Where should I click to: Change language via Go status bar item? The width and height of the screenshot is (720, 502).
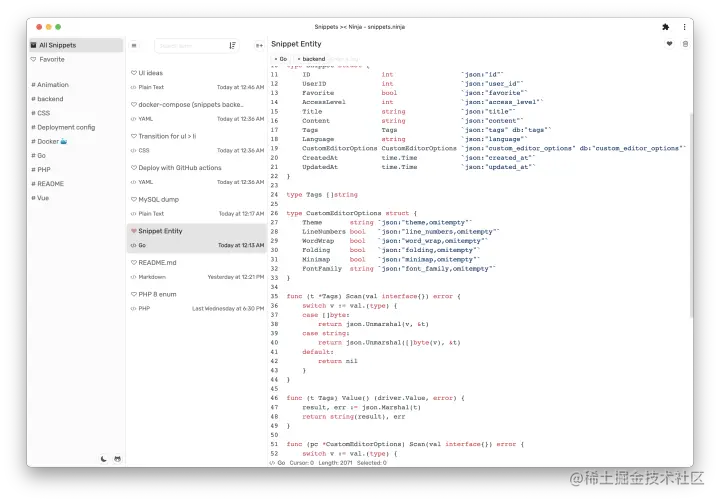pyautogui.click(x=278, y=463)
